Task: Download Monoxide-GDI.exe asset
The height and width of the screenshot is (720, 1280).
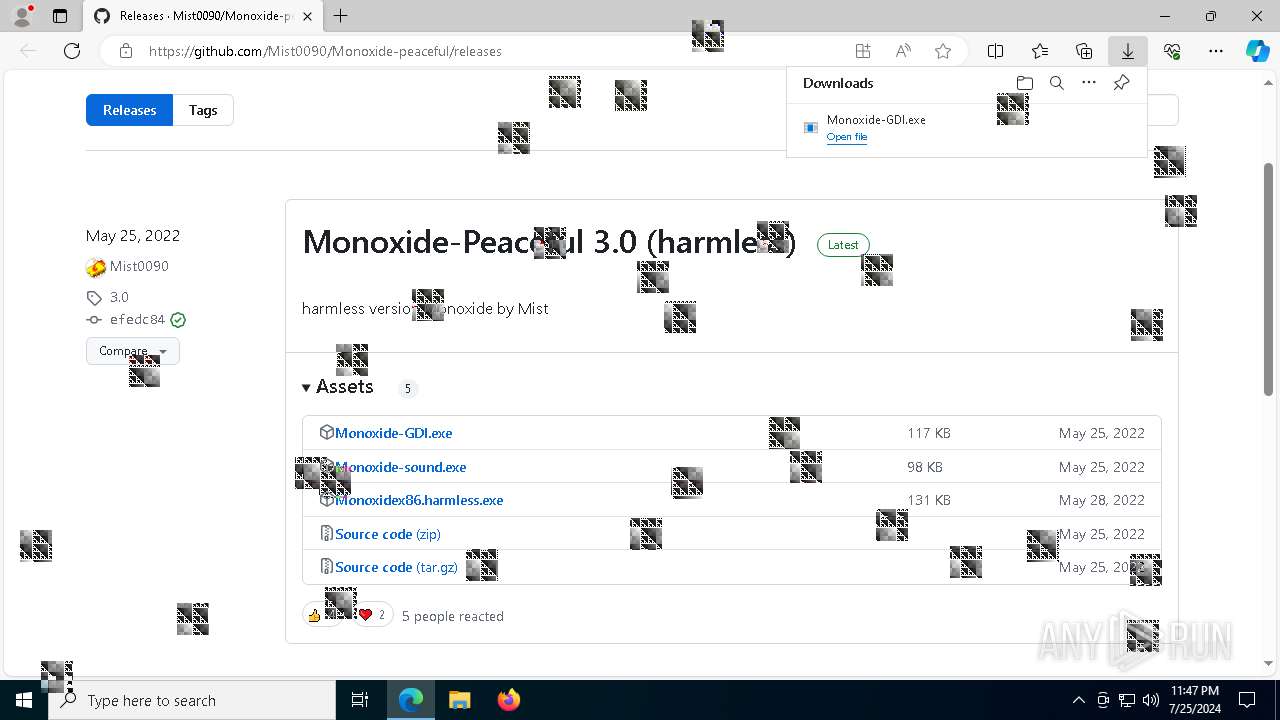Action: (x=394, y=433)
